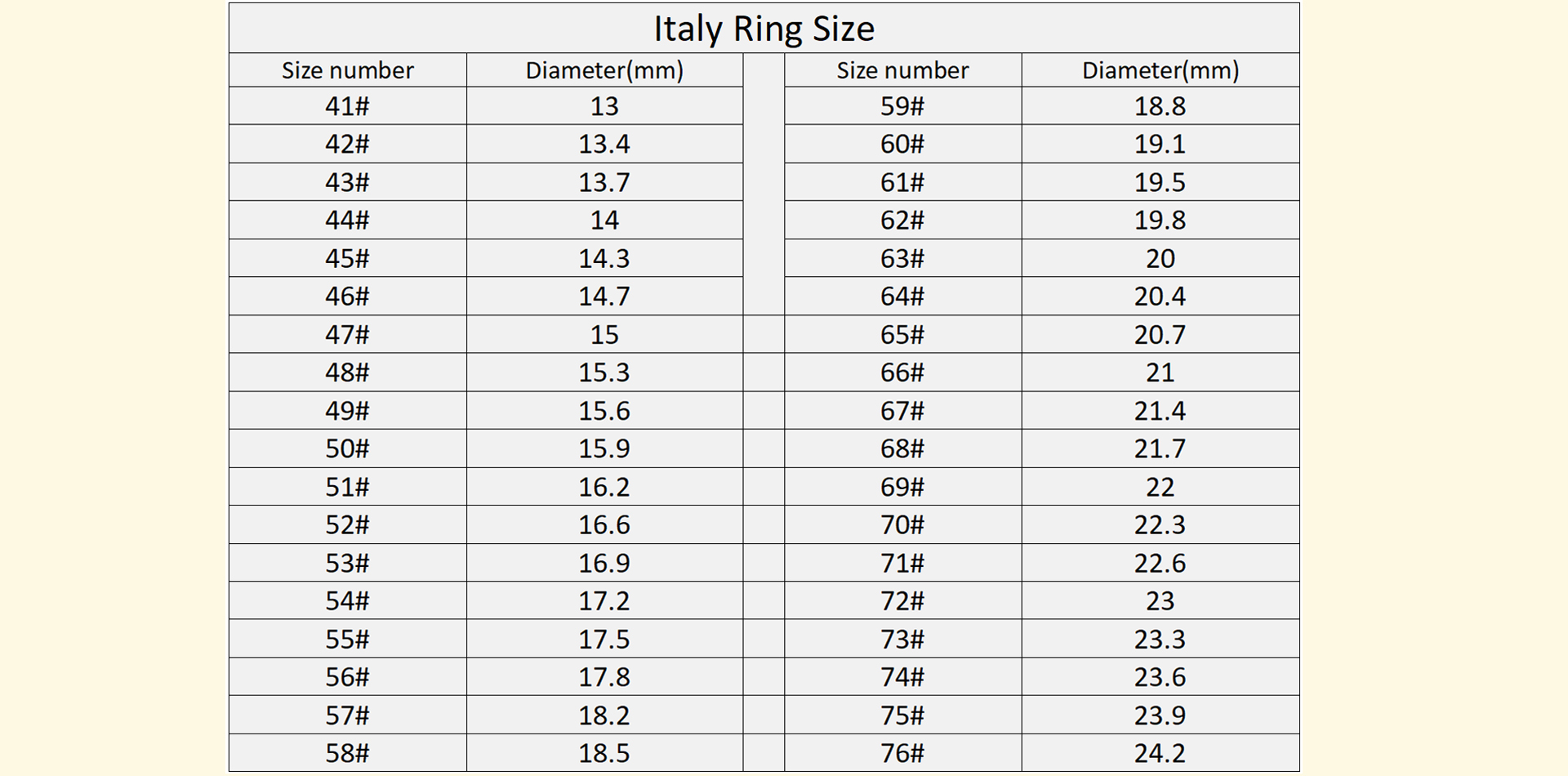Select the 14.7 diameter value
Screen dimensions: 1568x776
click(604, 297)
